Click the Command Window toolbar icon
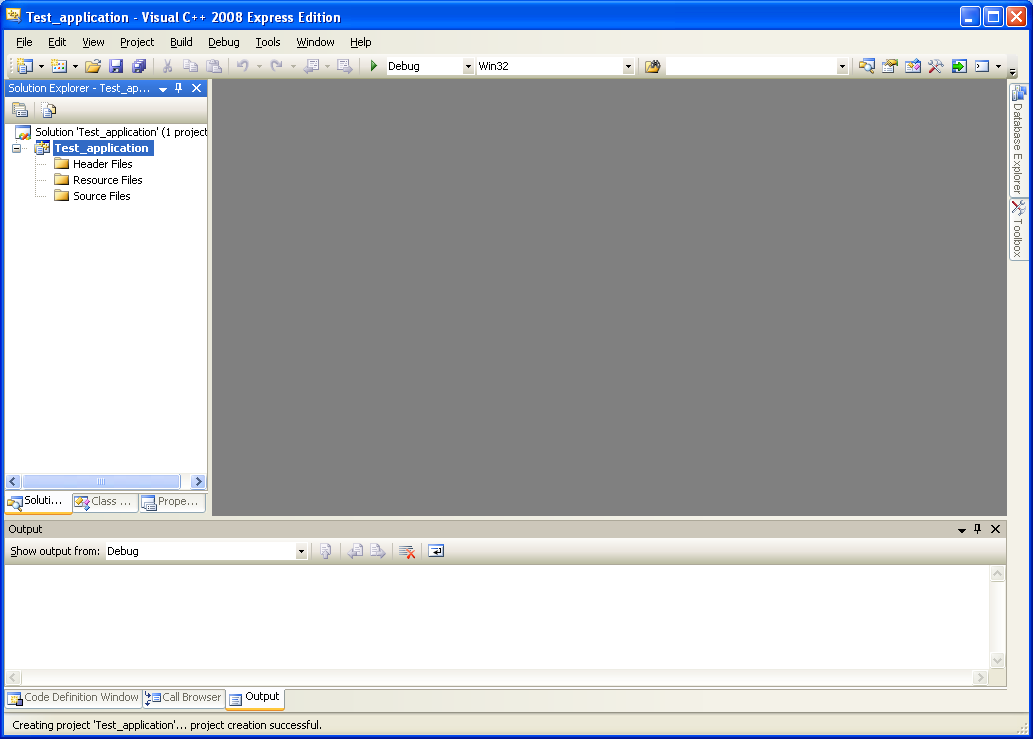Screen dimensions: 1033x739 pyautogui.click(x=982, y=66)
